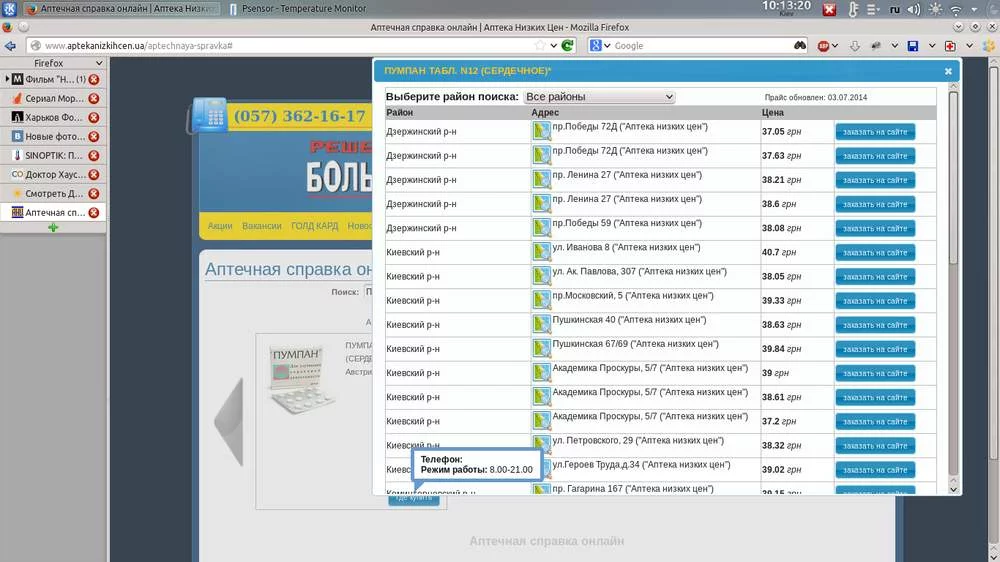
Task: Switch the 'ru' keyboard layout indicator
Action: point(895,10)
